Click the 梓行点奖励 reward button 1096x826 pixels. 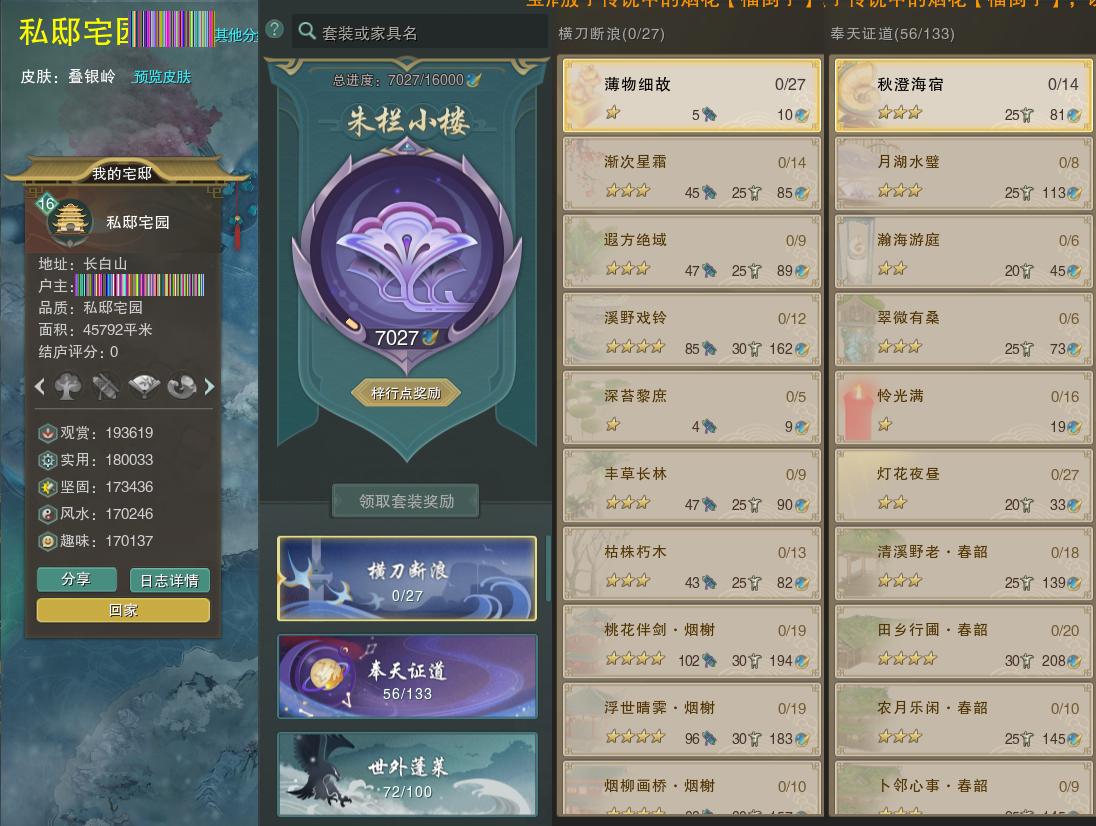tap(406, 393)
